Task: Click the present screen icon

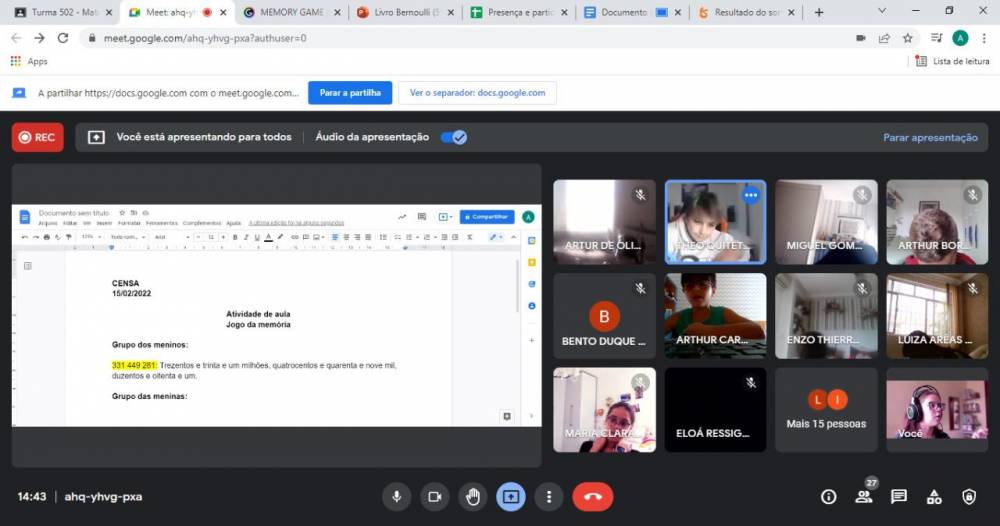Action: tap(510, 496)
